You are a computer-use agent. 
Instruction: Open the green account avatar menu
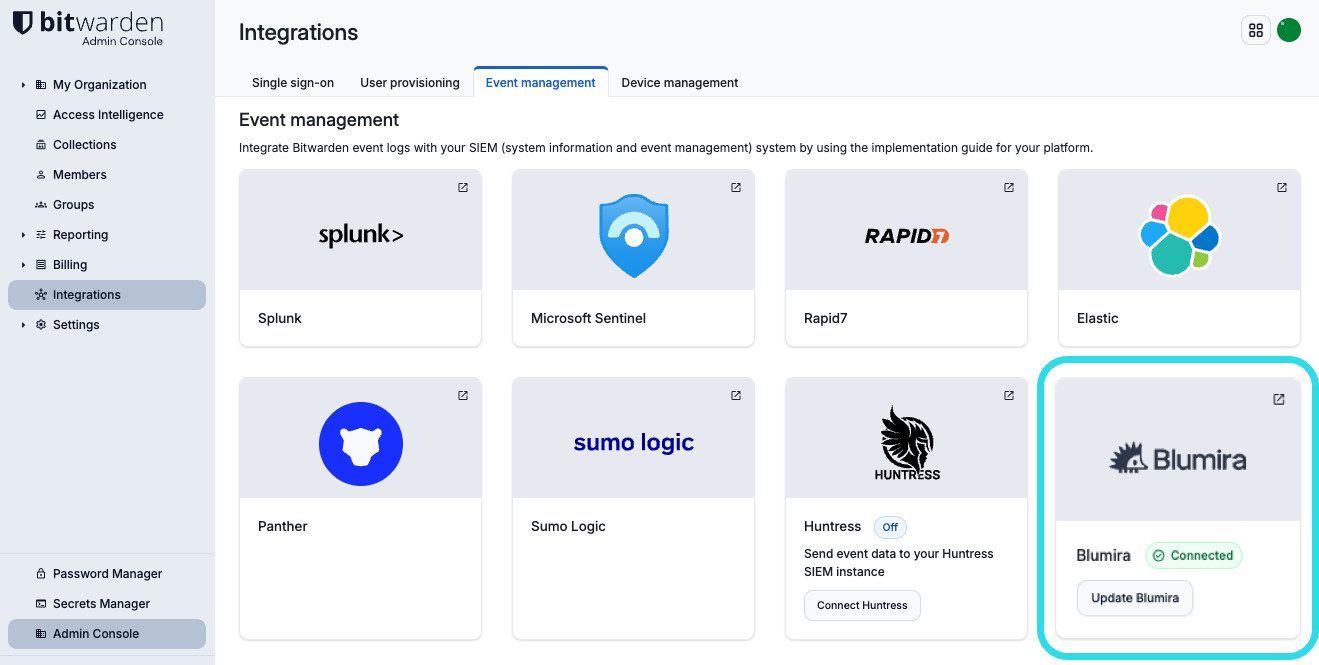point(1289,30)
